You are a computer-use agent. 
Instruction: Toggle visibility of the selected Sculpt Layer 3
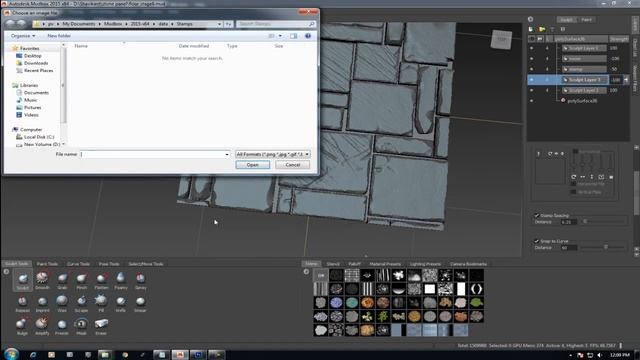(531, 80)
